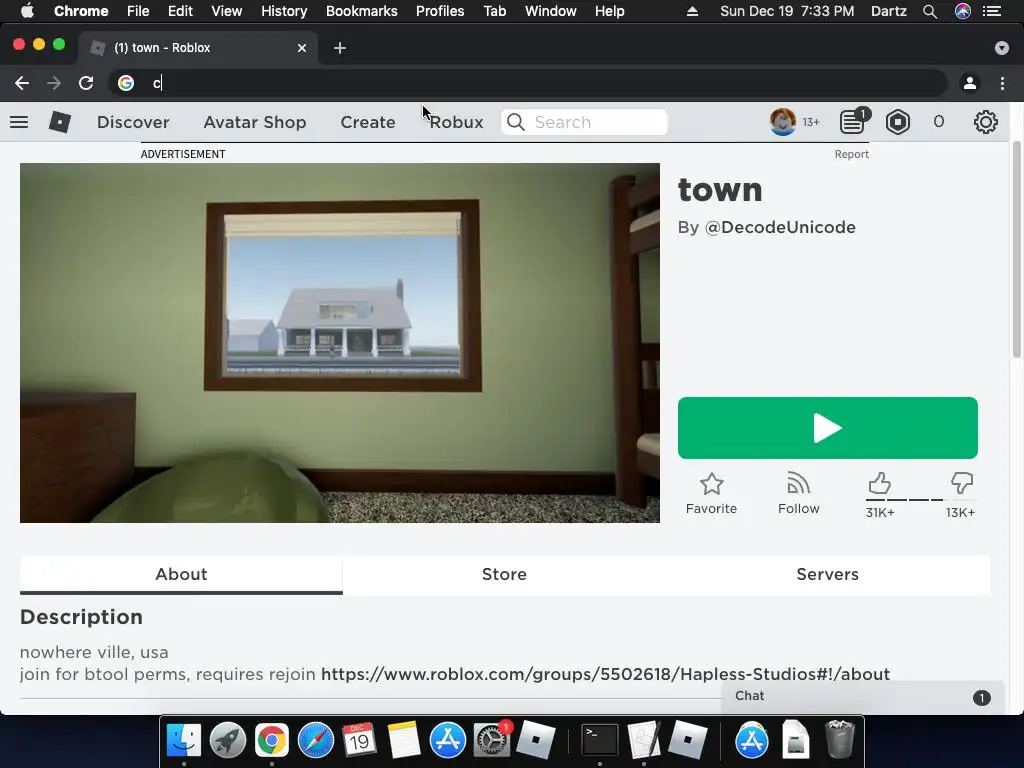The image size is (1024, 768).
Task: Click the Roblox Search field
Action: click(x=584, y=122)
